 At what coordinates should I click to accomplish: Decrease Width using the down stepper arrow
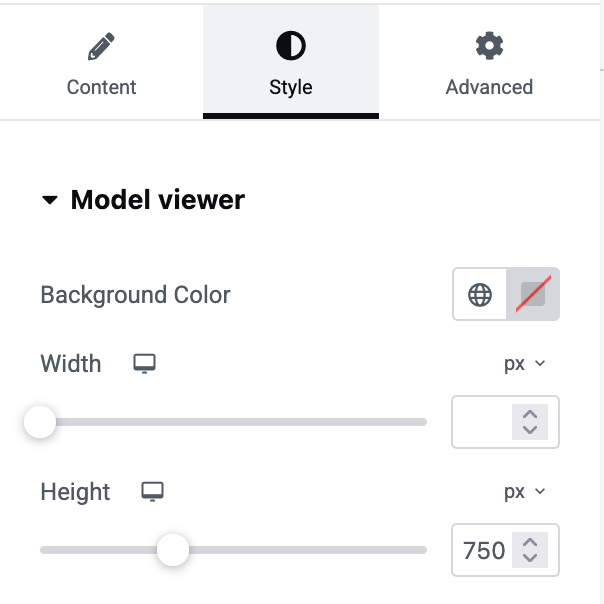point(530,430)
